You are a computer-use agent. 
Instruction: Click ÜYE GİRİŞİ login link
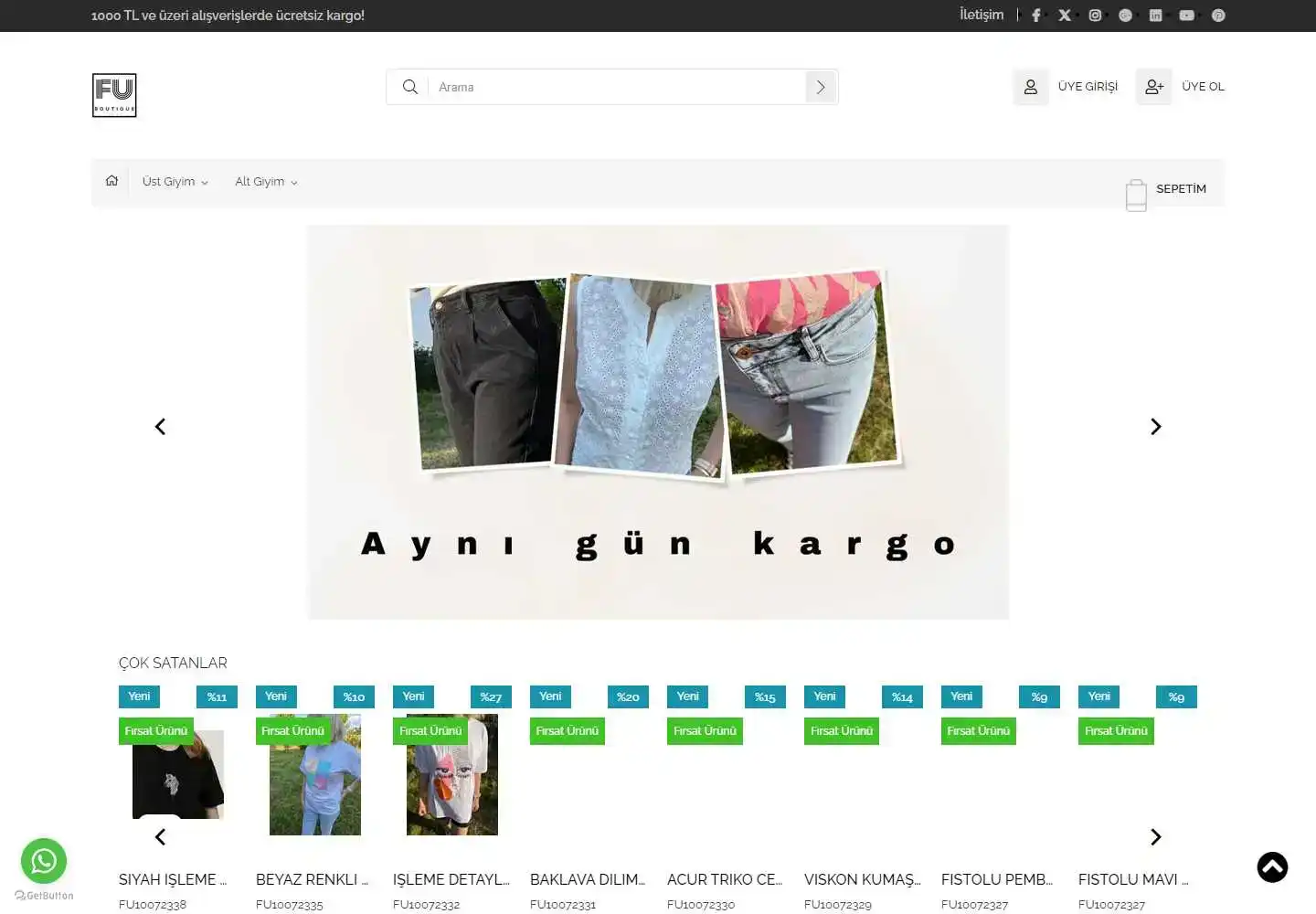1088,87
